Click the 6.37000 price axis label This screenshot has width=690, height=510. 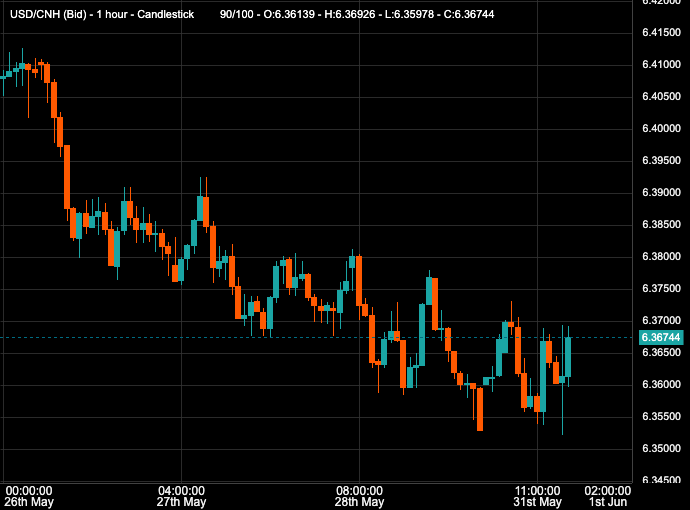pos(661,320)
